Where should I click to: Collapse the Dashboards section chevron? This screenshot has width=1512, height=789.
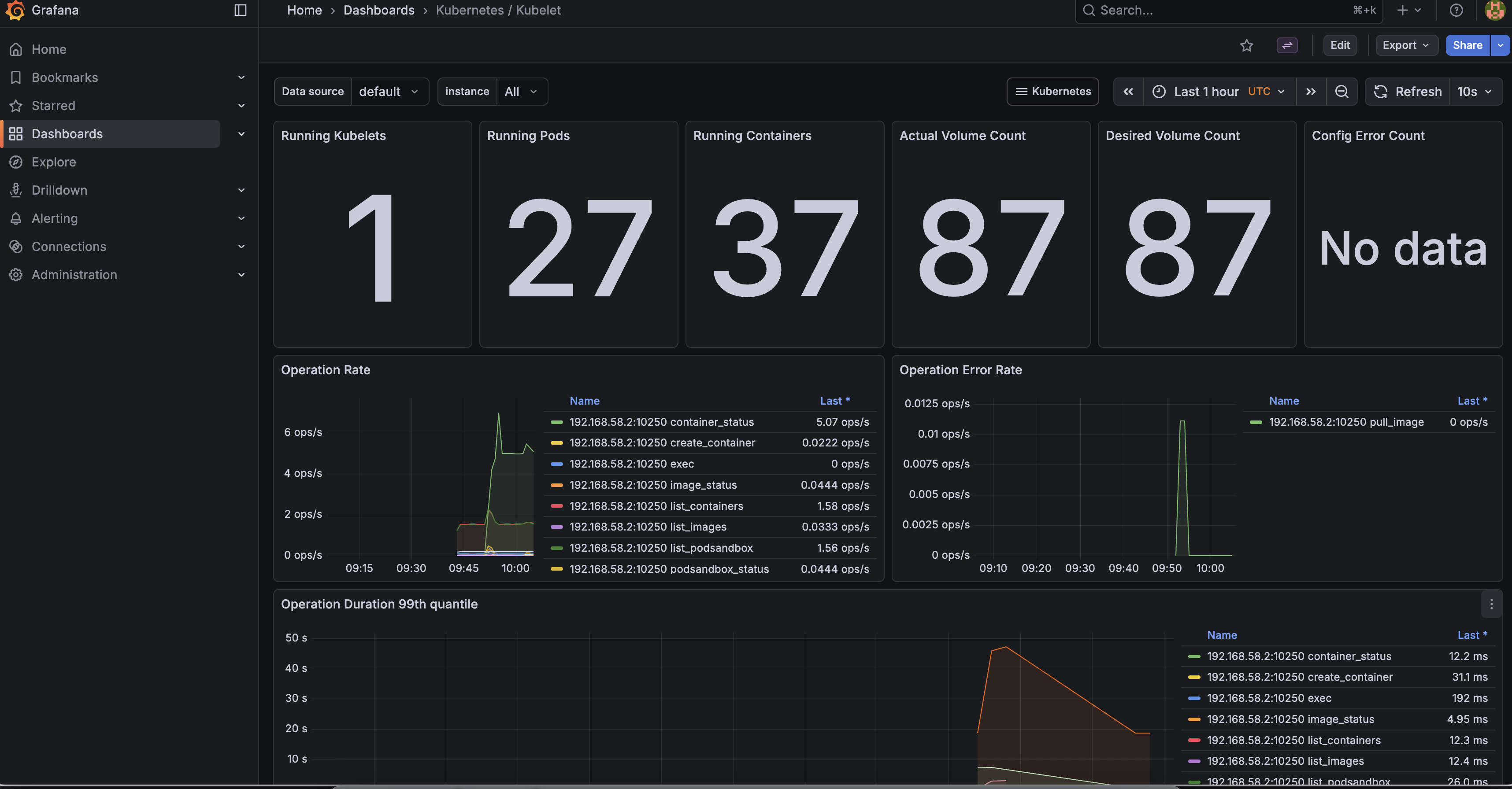coord(241,134)
